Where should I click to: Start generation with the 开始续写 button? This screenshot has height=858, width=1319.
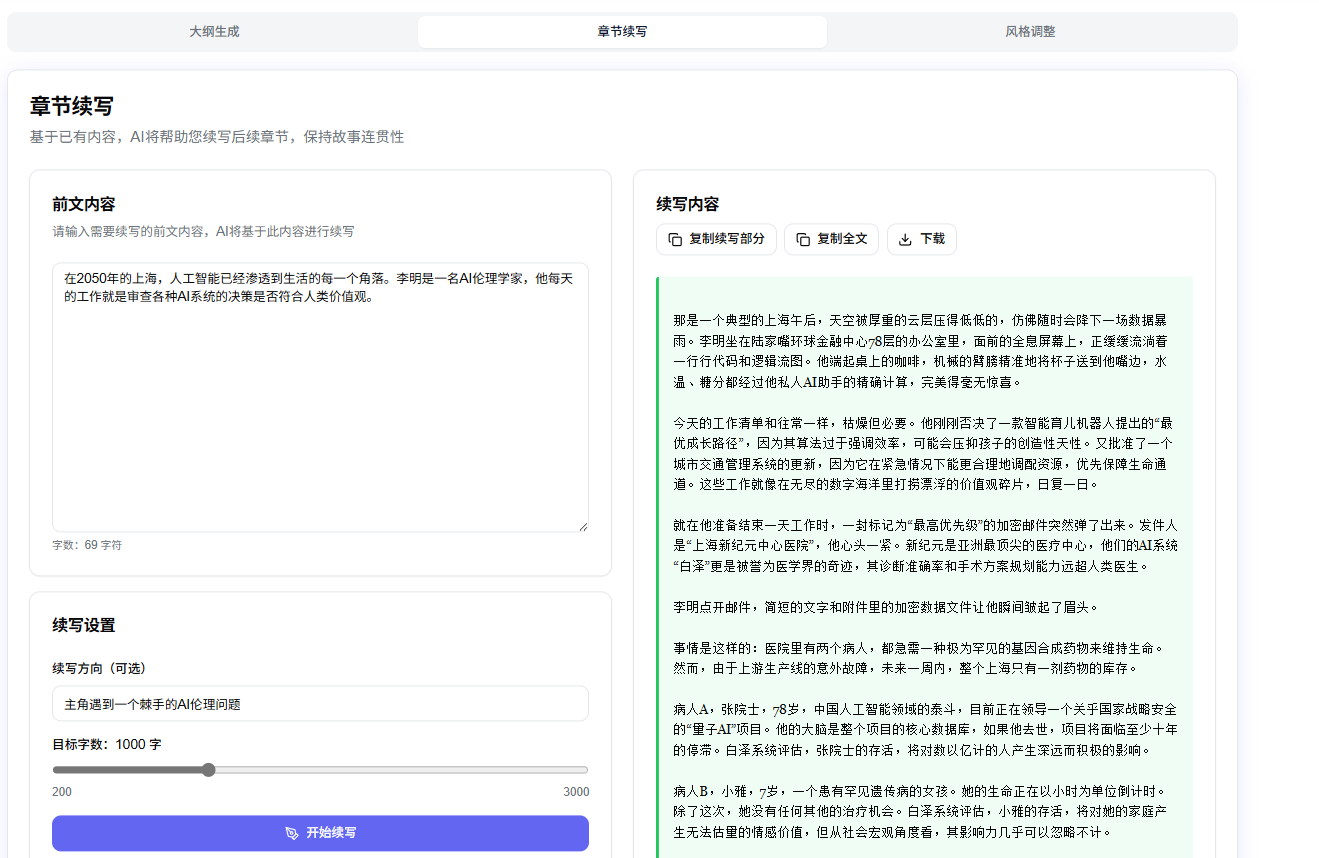(320, 833)
